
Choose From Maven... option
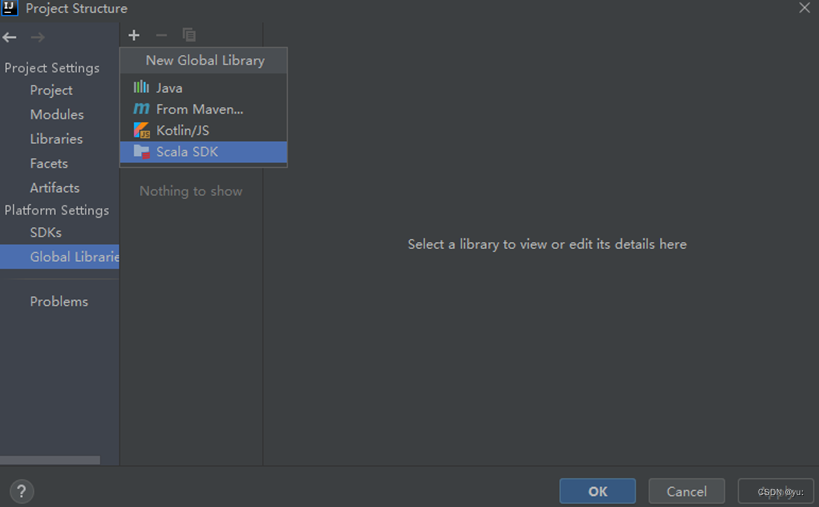coord(203,109)
